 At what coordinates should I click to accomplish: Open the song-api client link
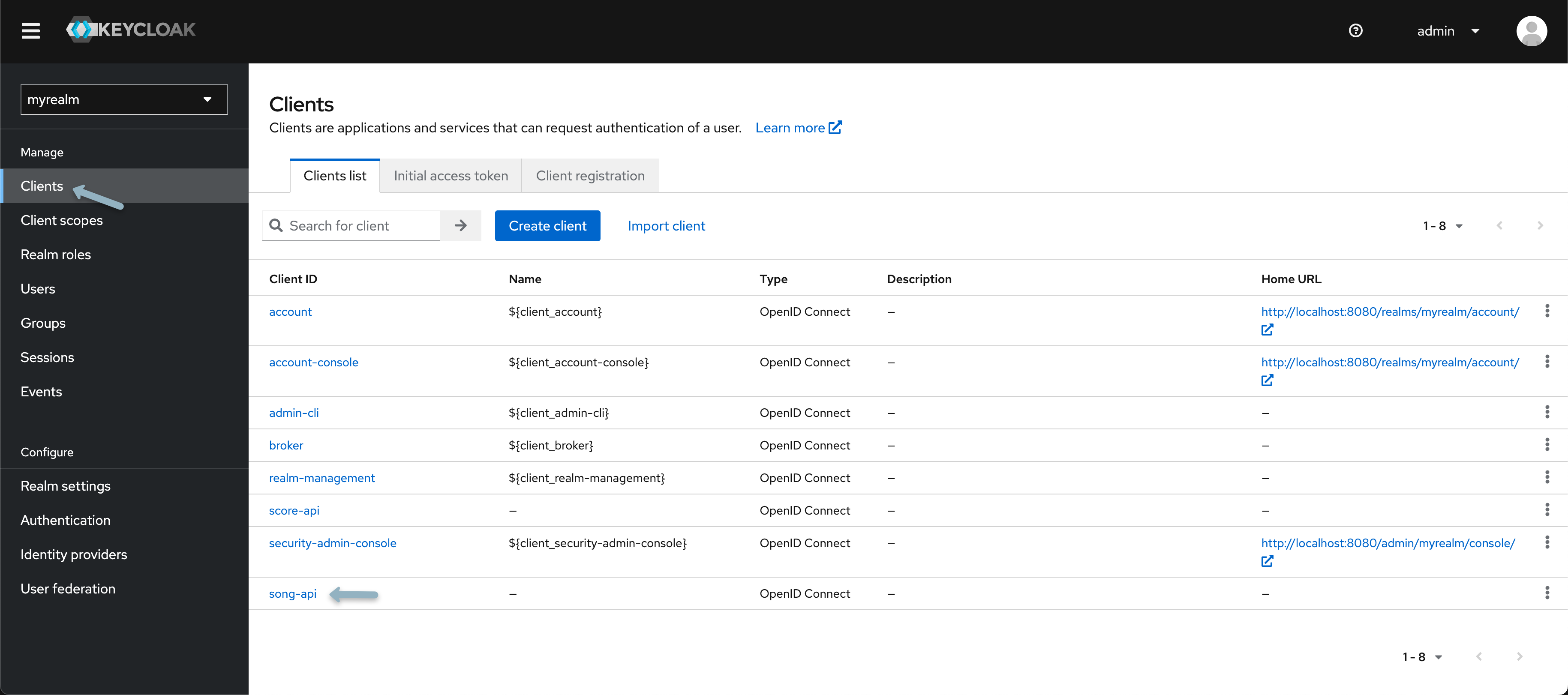292,593
